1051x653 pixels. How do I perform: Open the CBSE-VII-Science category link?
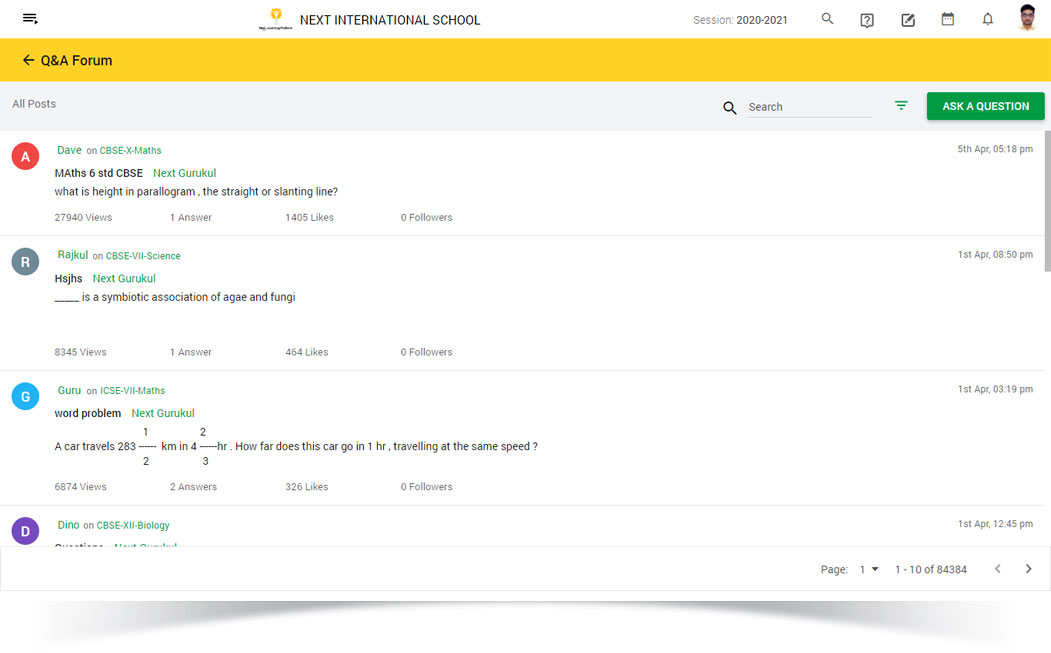click(x=143, y=256)
